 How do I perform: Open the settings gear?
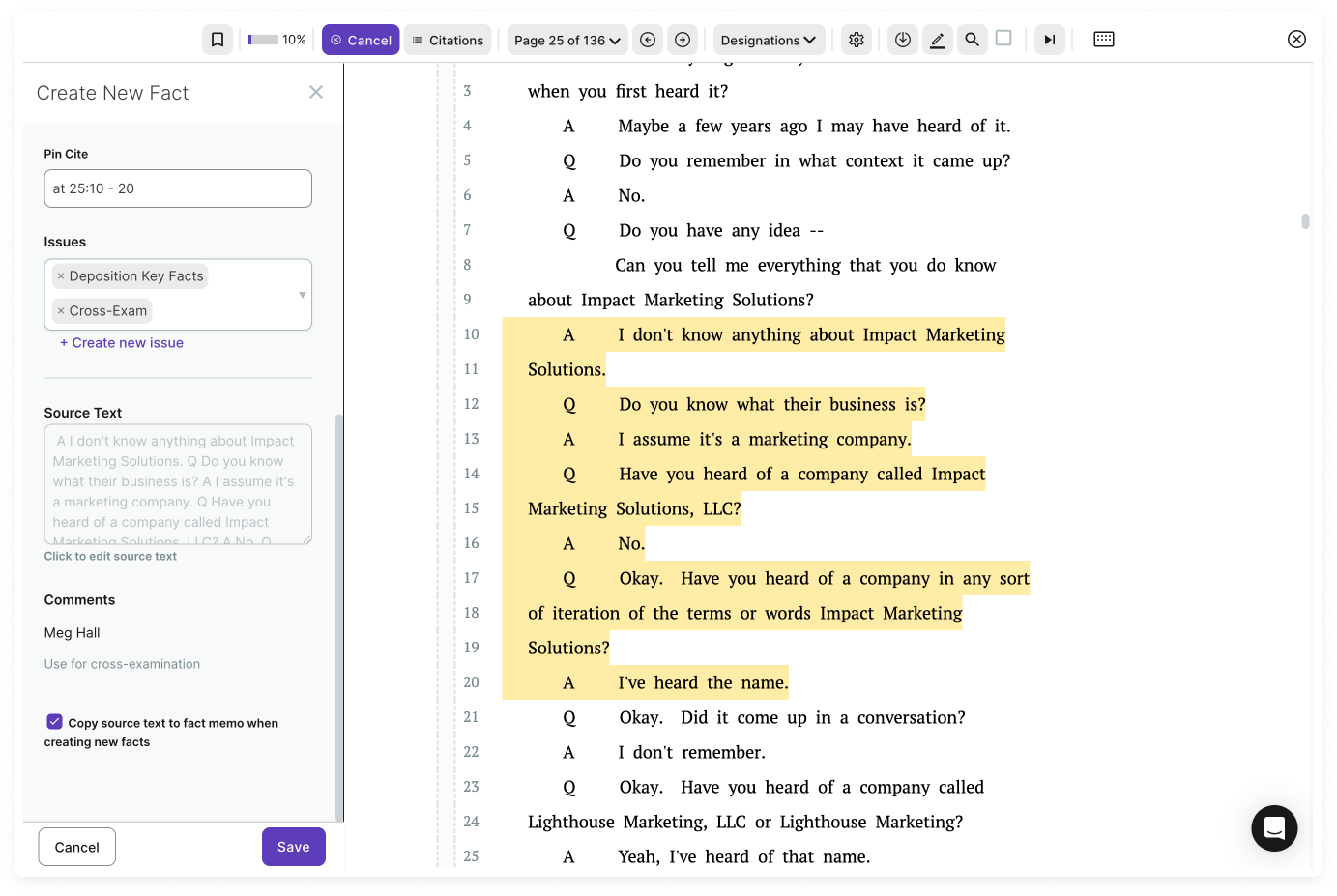coord(857,40)
